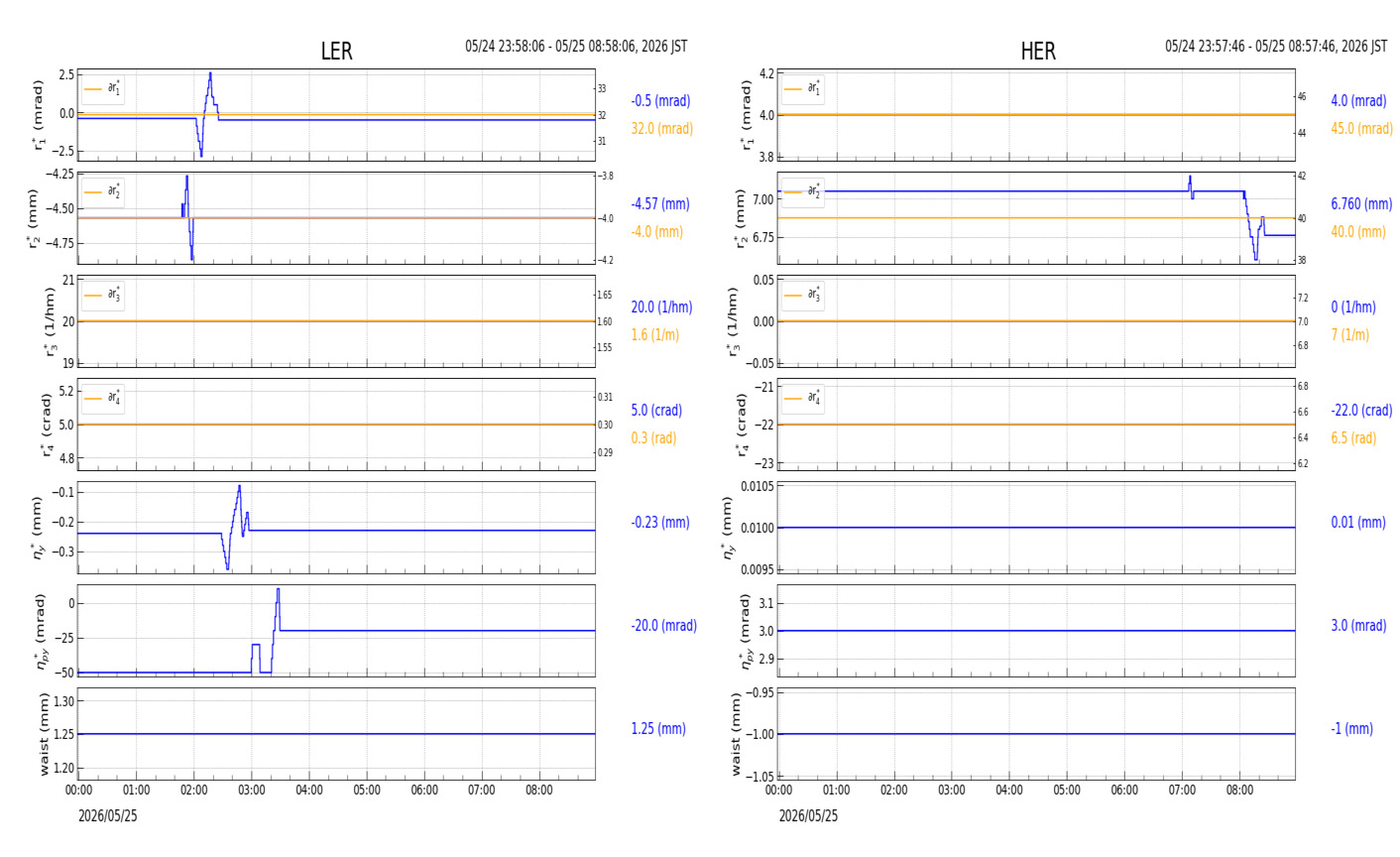The height and width of the screenshot is (857, 1400).
Task: Click the 3.0 (mrad) value
Action: coord(1360,626)
